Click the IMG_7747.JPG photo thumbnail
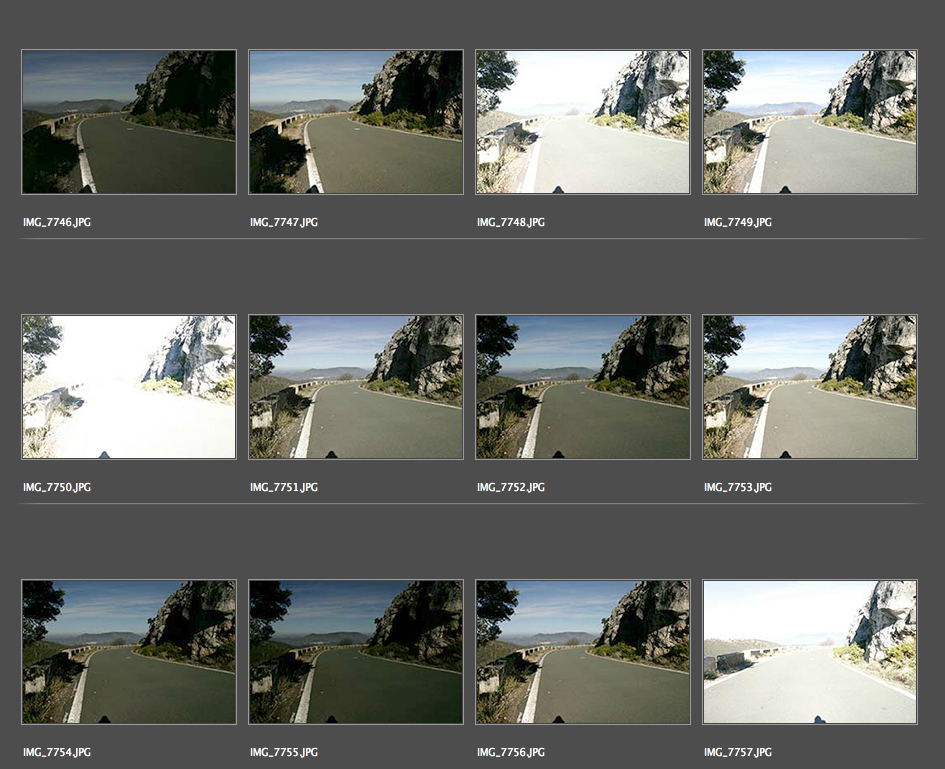This screenshot has width=945, height=769. click(356, 122)
